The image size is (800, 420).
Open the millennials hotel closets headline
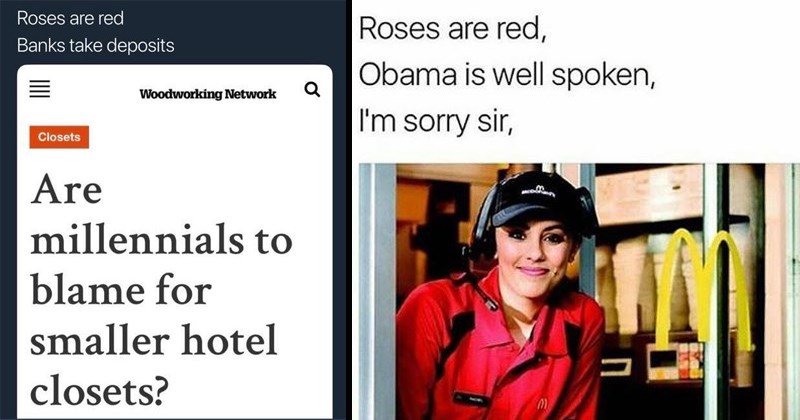[x=161, y=290]
